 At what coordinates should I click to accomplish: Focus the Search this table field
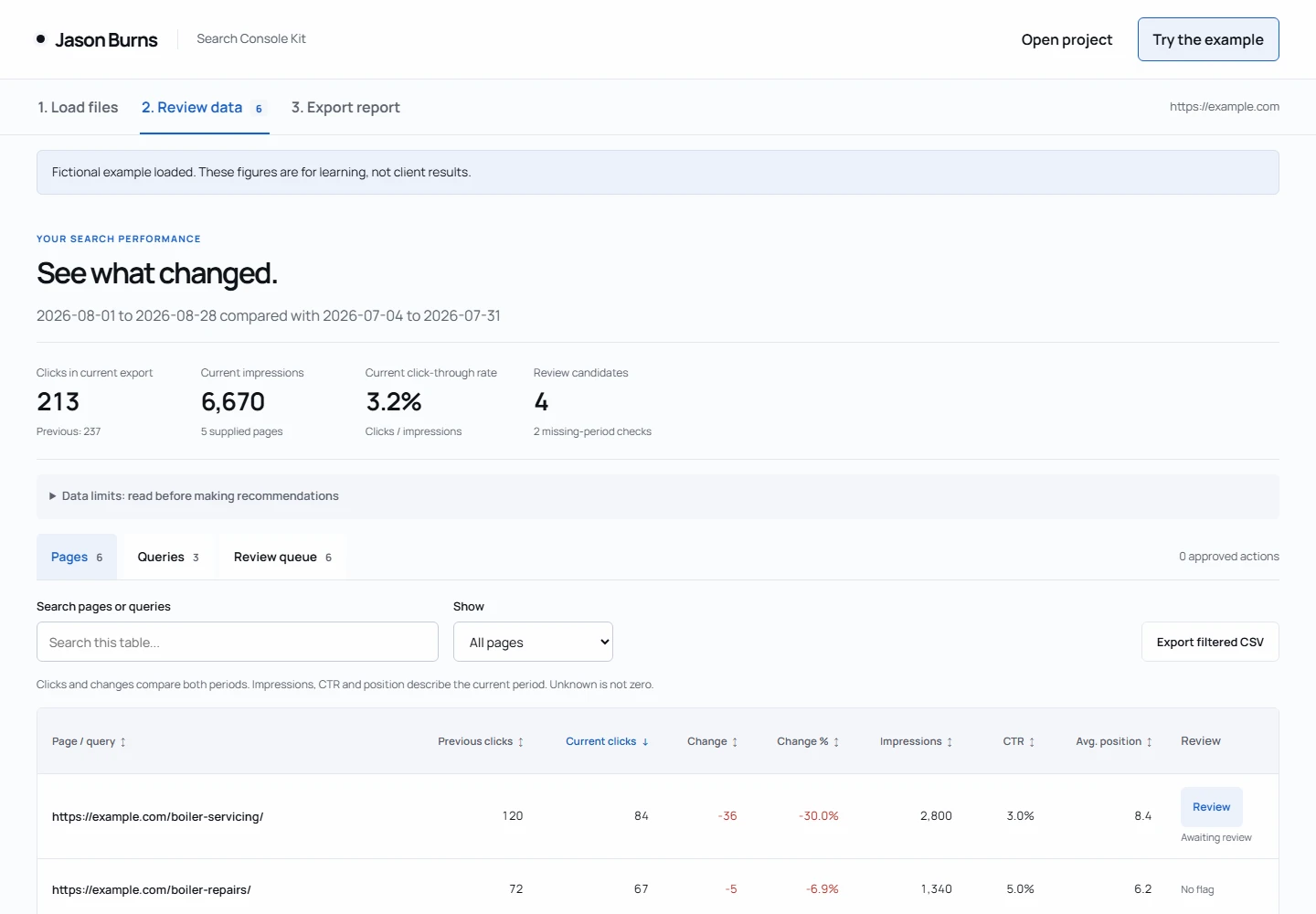[238, 642]
